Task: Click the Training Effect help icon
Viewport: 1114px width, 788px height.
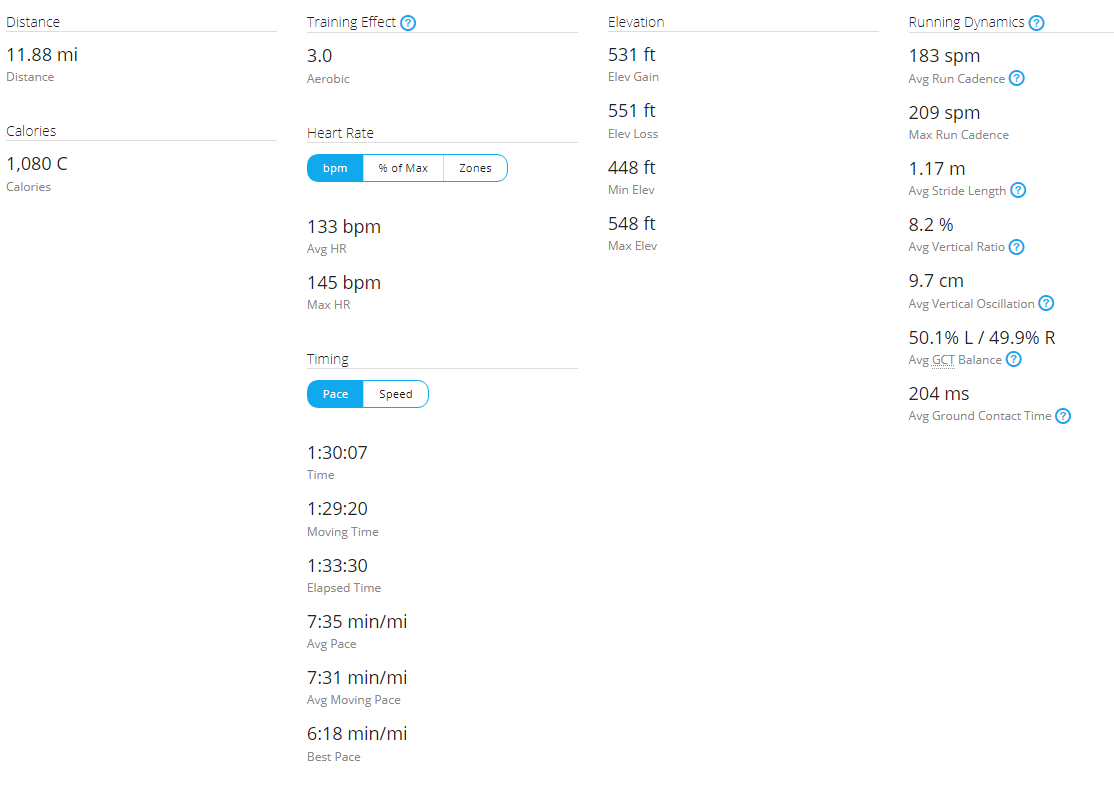Action: (408, 23)
